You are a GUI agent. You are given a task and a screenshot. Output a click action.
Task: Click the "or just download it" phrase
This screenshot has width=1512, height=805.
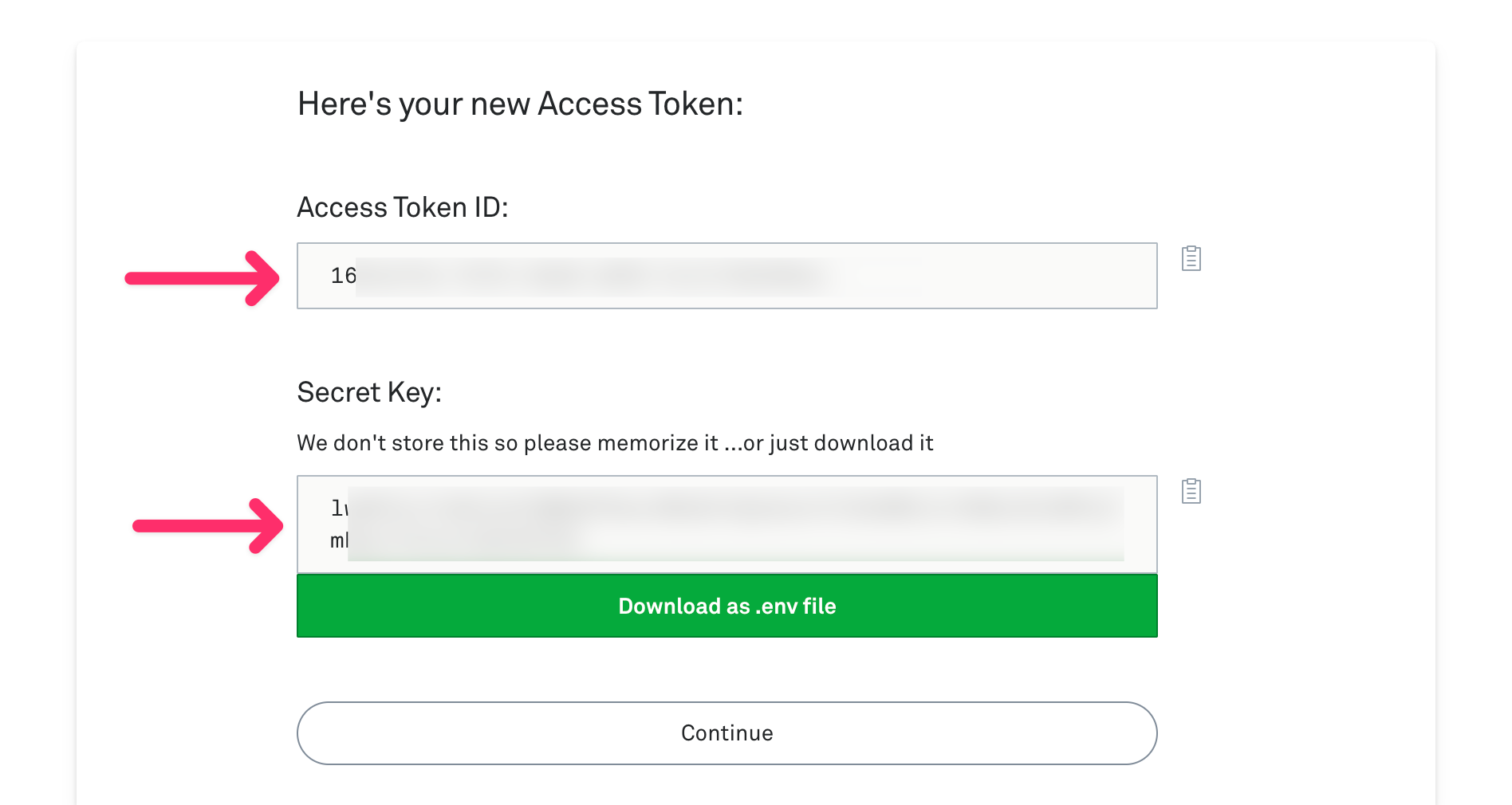(x=837, y=443)
